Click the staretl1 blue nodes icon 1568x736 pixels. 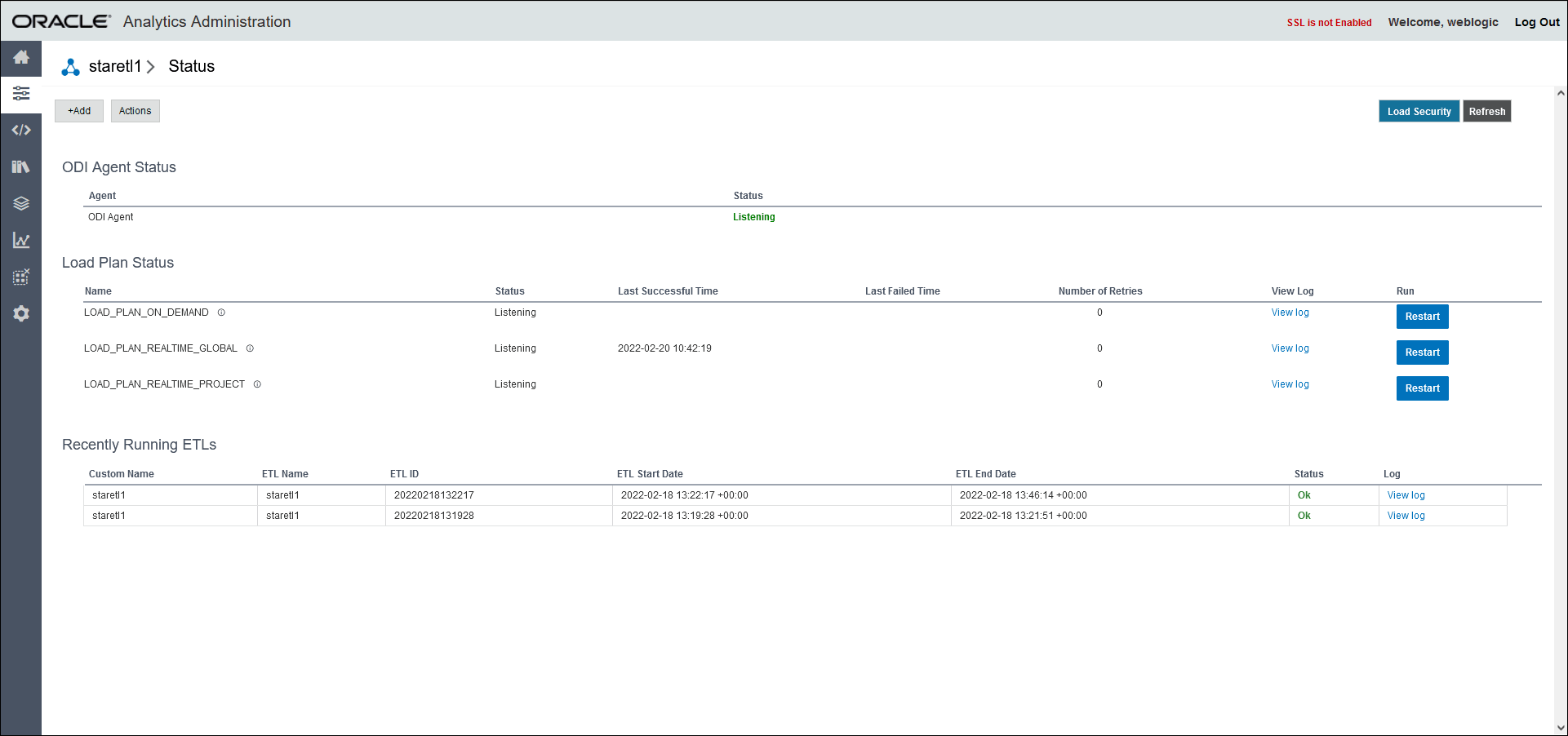click(x=71, y=67)
